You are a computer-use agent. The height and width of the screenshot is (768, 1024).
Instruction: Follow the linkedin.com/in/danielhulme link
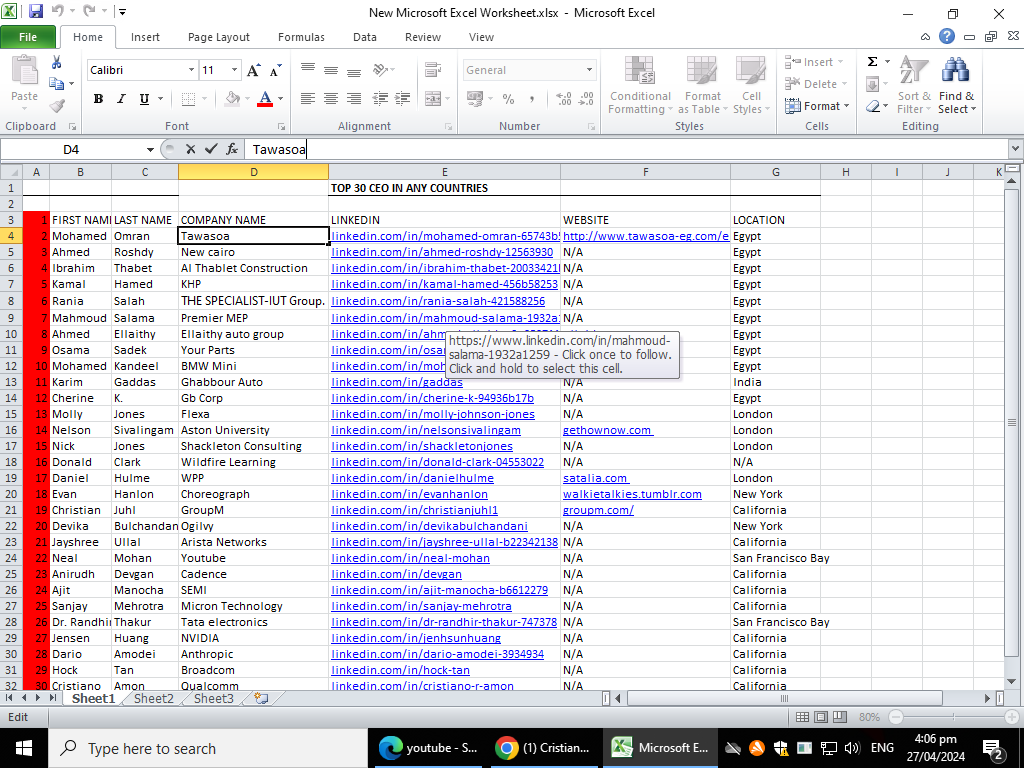tap(413, 478)
